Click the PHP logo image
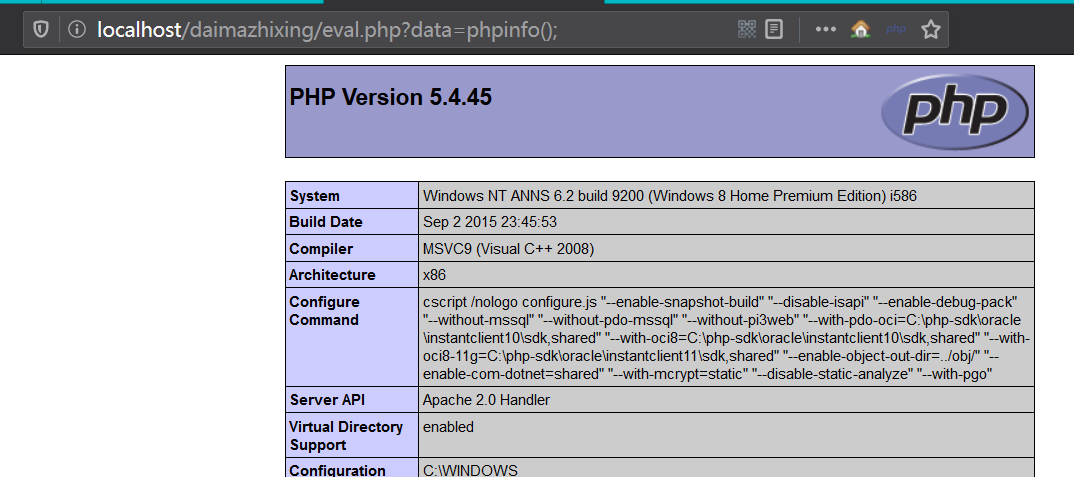The width and height of the screenshot is (1074, 477). (x=954, y=112)
